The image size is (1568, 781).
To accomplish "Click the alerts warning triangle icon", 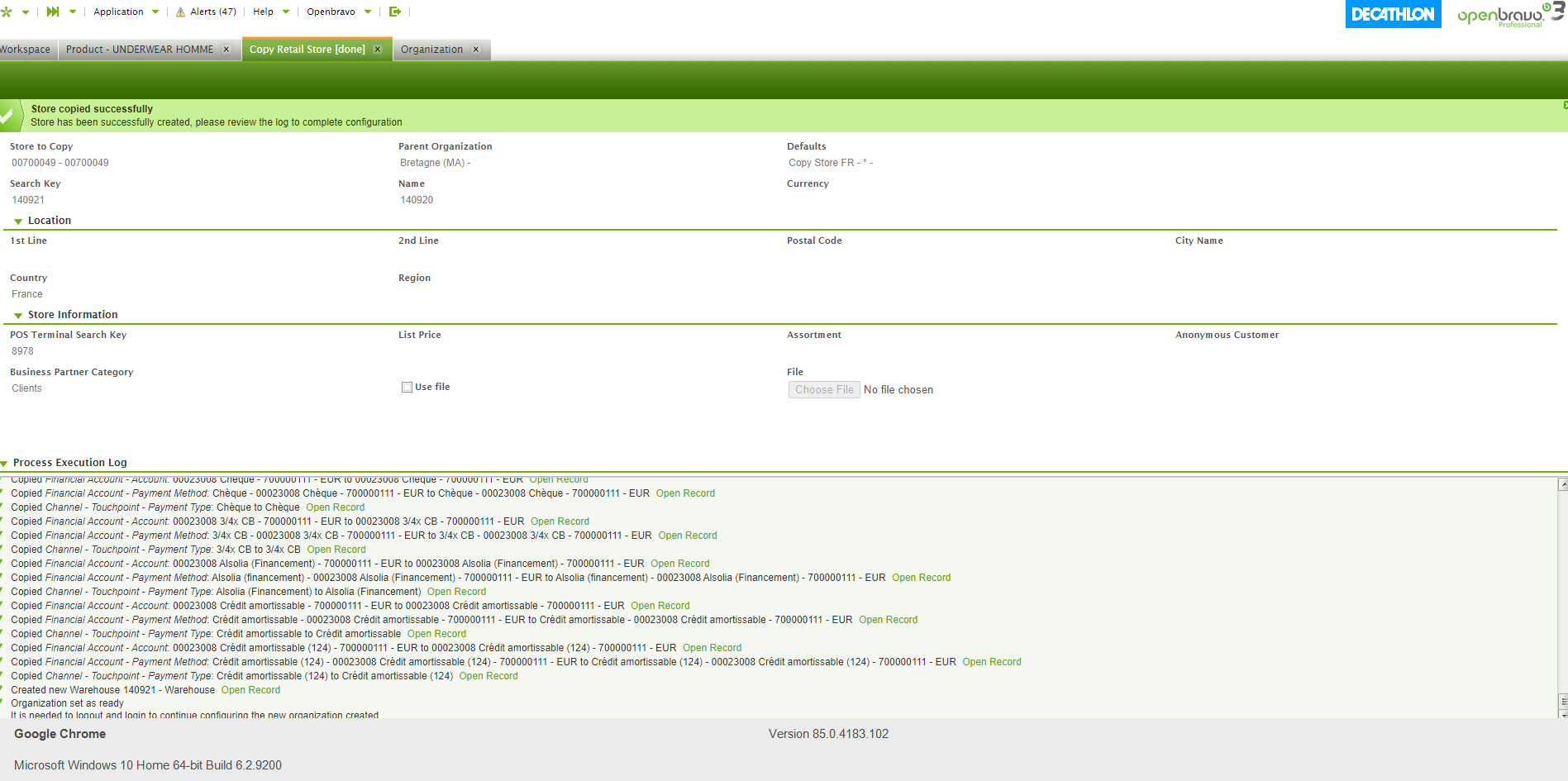I will pos(180,12).
